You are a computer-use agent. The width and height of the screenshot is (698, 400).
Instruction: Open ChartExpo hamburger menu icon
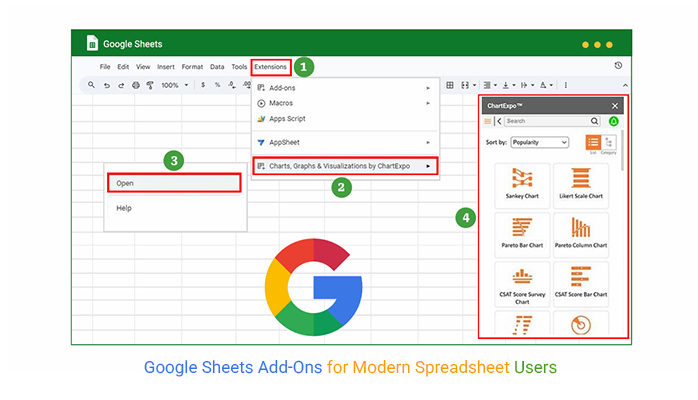tap(488, 121)
